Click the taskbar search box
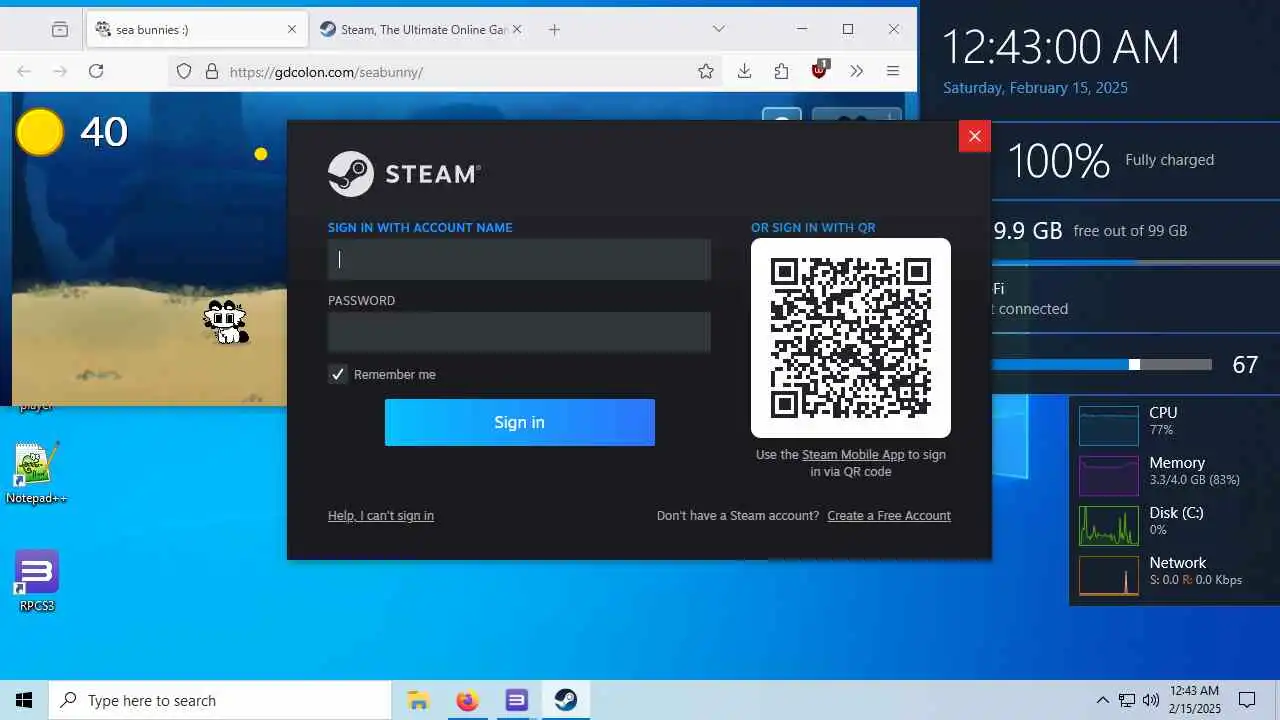Image resolution: width=1280 pixels, height=720 pixels. coord(220,700)
